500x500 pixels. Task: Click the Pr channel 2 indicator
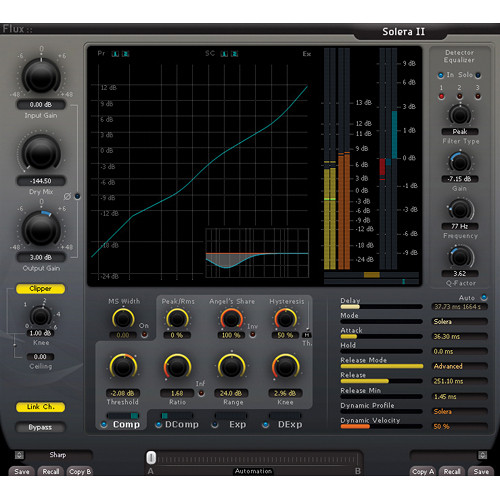[x=125, y=54]
